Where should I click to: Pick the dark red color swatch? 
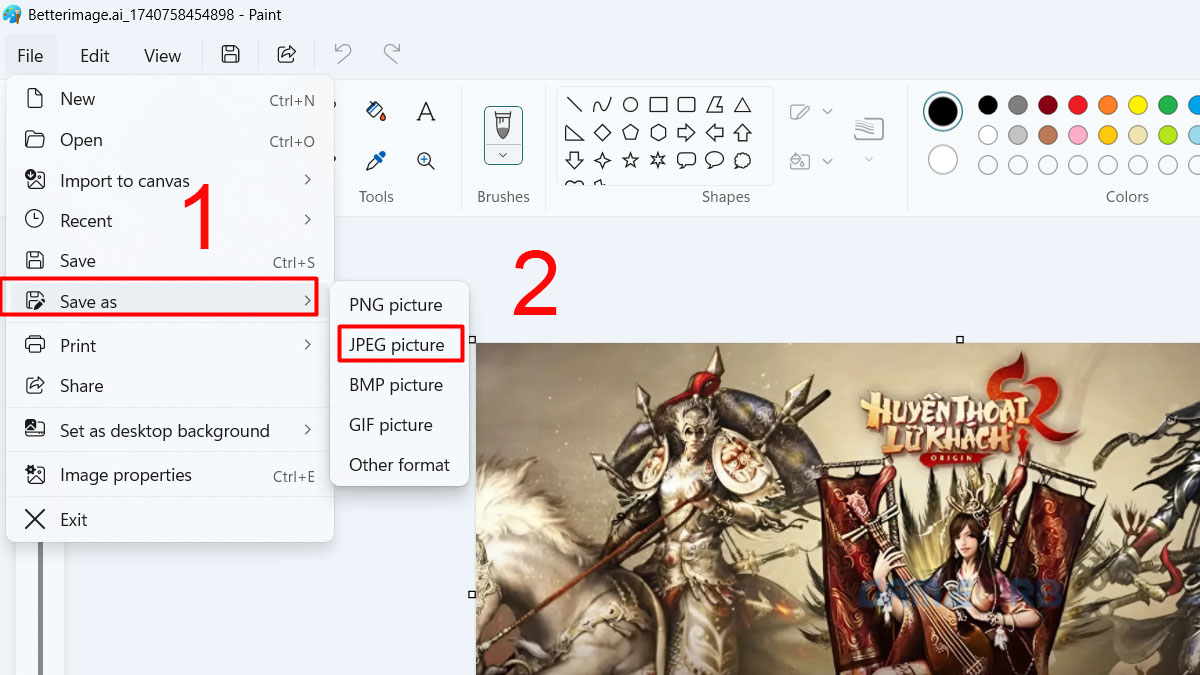click(x=1048, y=105)
